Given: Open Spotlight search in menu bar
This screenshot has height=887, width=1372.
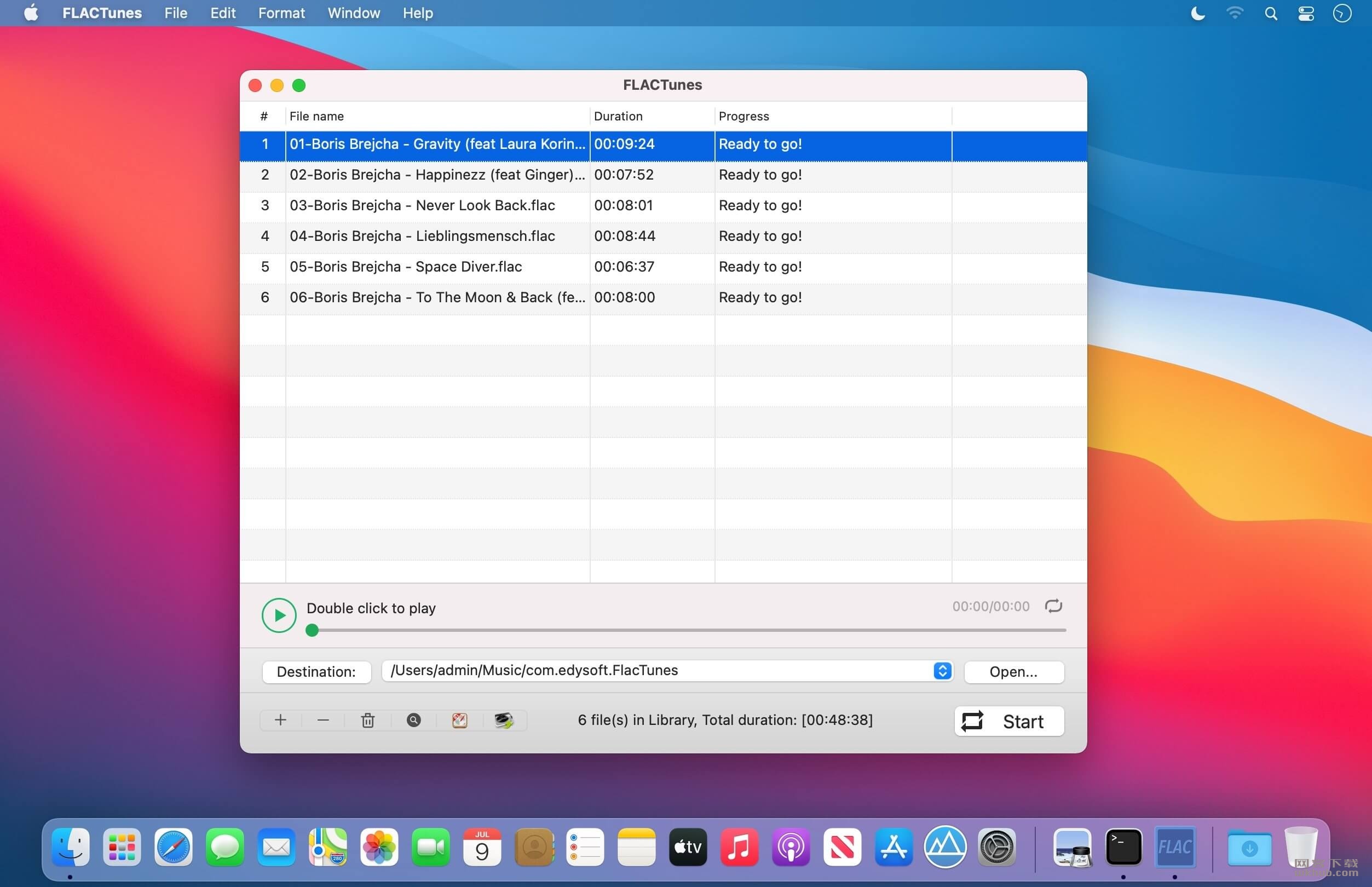Looking at the screenshot, I should point(1271,13).
